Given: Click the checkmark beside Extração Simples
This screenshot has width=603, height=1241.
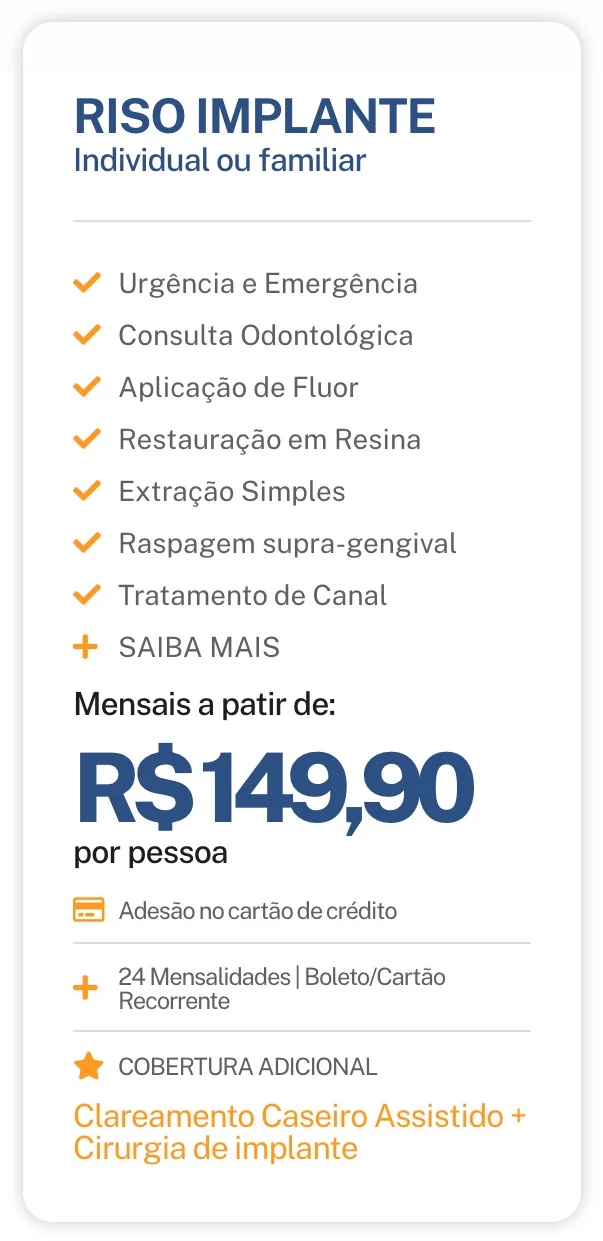Looking at the screenshot, I should click(x=88, y=491).
